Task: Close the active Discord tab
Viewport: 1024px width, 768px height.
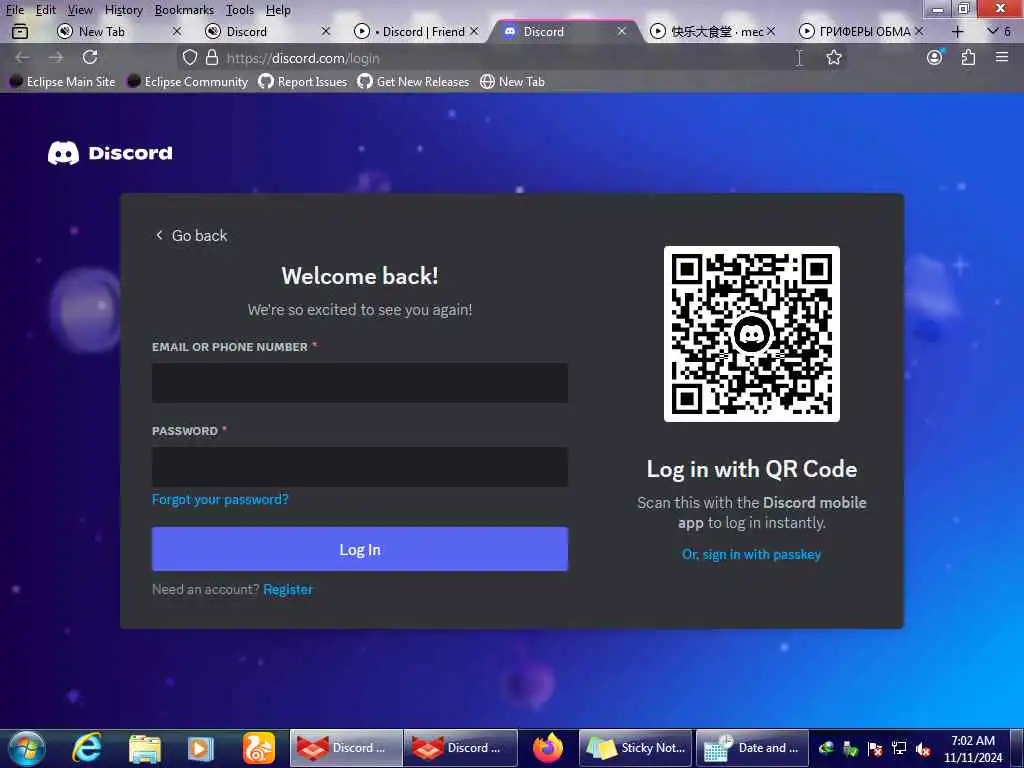Action: coord(622,31)
